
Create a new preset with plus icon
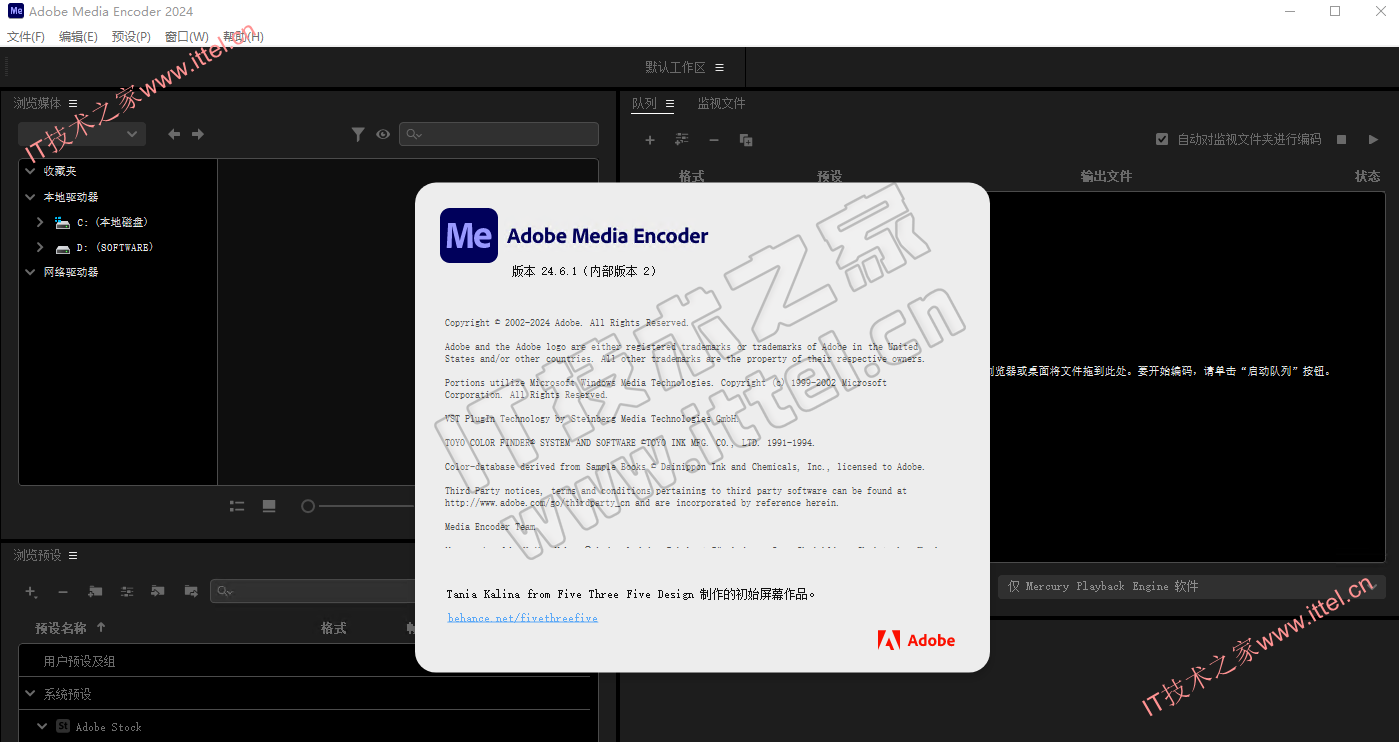coord(31,592)
